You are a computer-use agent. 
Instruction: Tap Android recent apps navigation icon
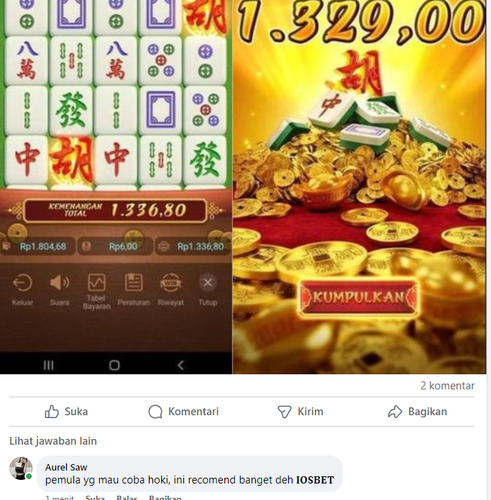click(48, 365)
